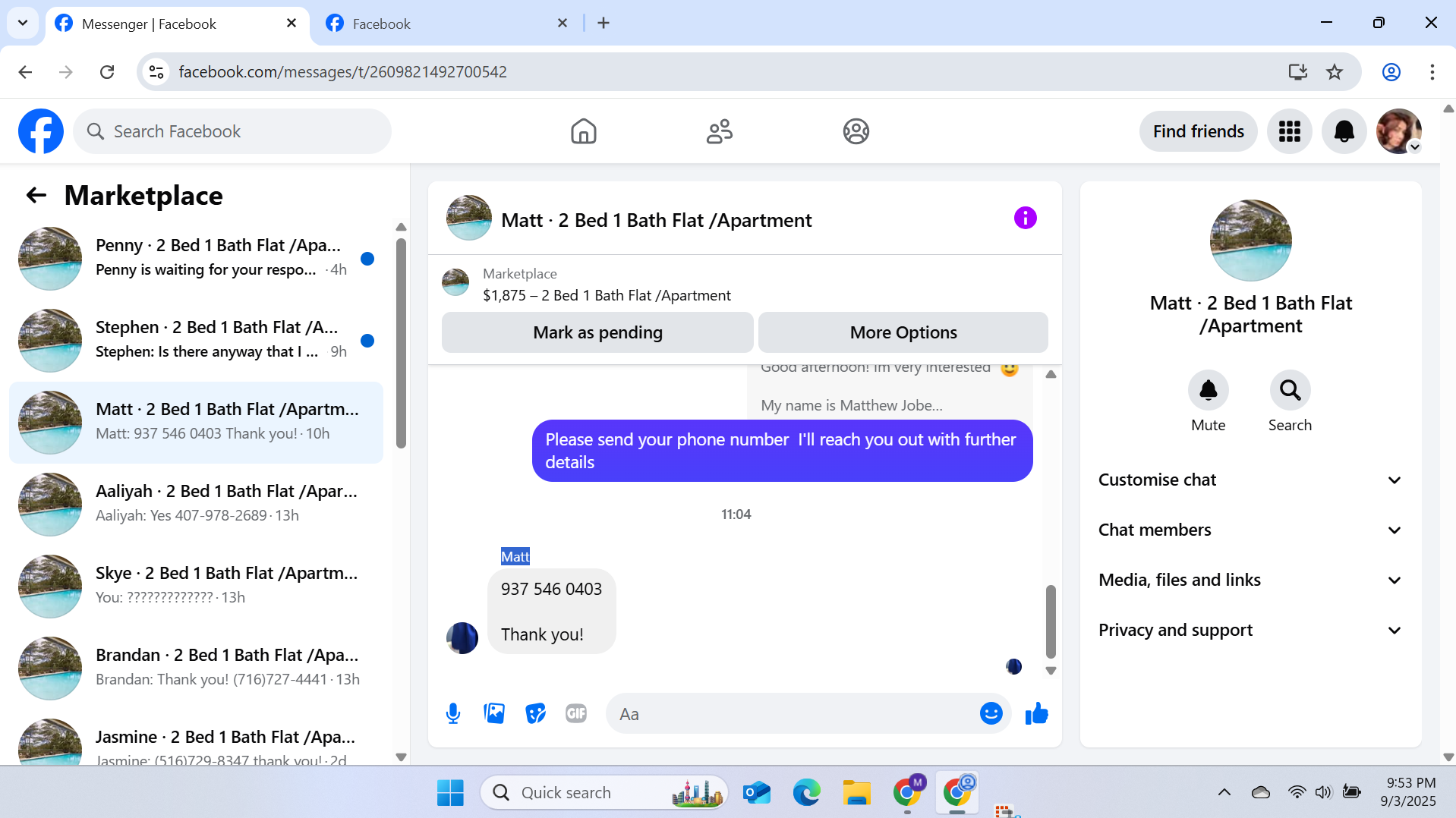The image size is (1456, 818).
Task: Open the clock and date in taskbar
Action: pos(1410,792)
